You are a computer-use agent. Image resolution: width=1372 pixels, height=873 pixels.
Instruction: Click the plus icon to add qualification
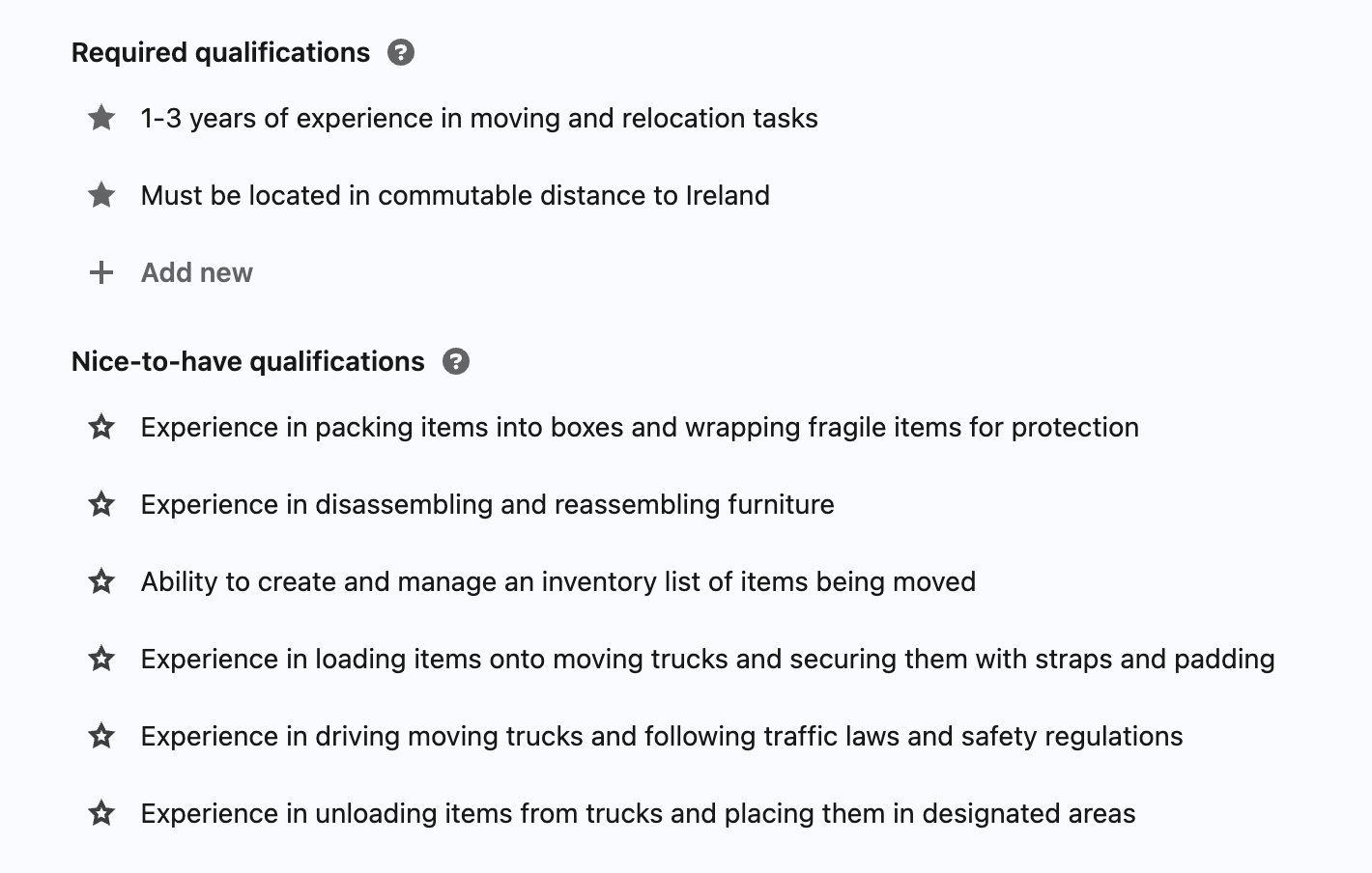click(x=101, y=272)
